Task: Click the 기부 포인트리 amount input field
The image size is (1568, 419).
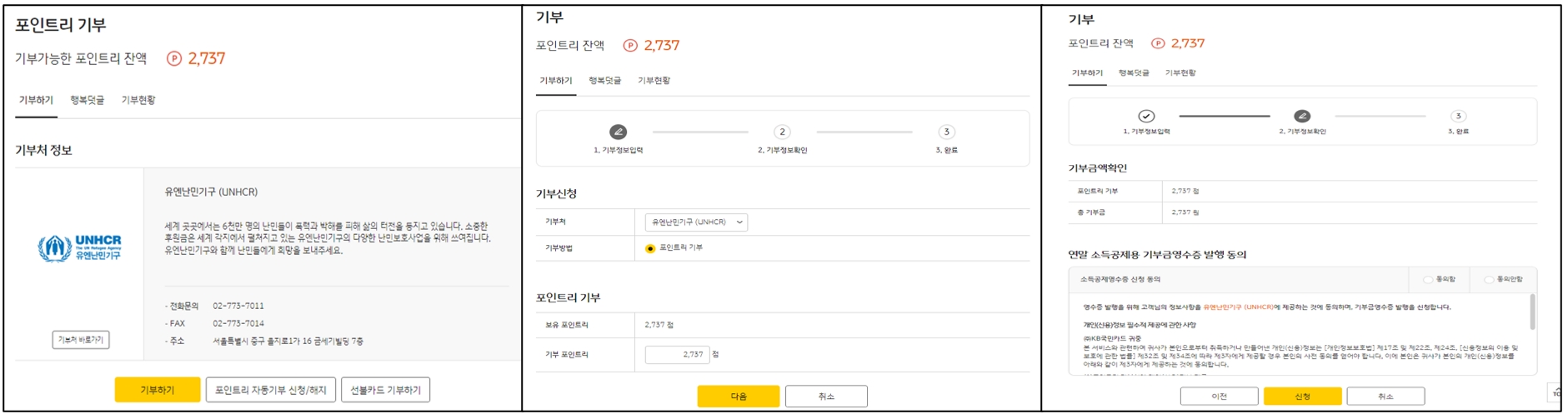Action: [x=677, y=355]
